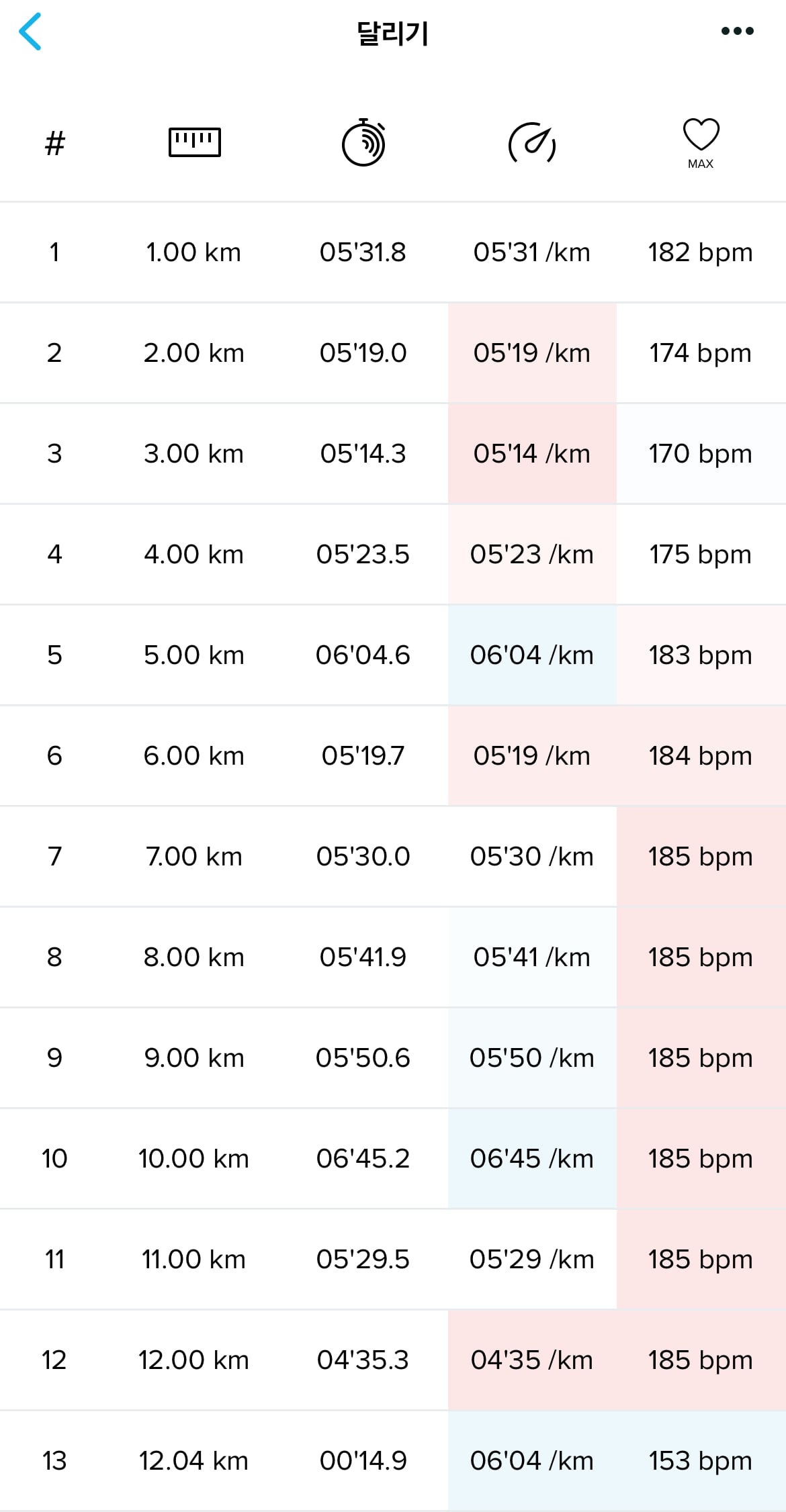Tap the fastest pace 04'35 /km cell
The image size is (786, 1512).
click(x=532, y=1360)
